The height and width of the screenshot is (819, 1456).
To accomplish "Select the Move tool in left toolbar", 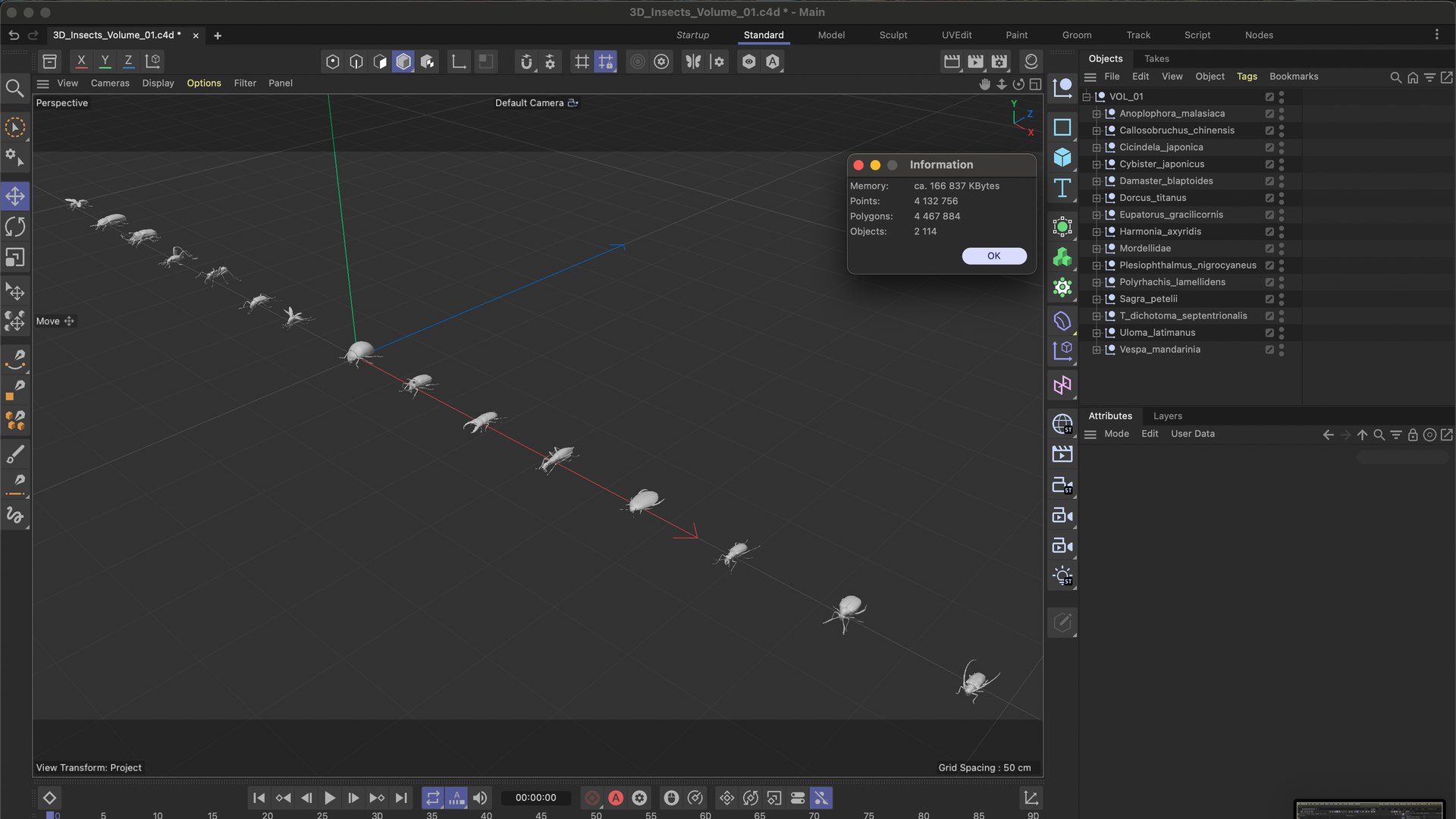I will [x=15, y=196].
